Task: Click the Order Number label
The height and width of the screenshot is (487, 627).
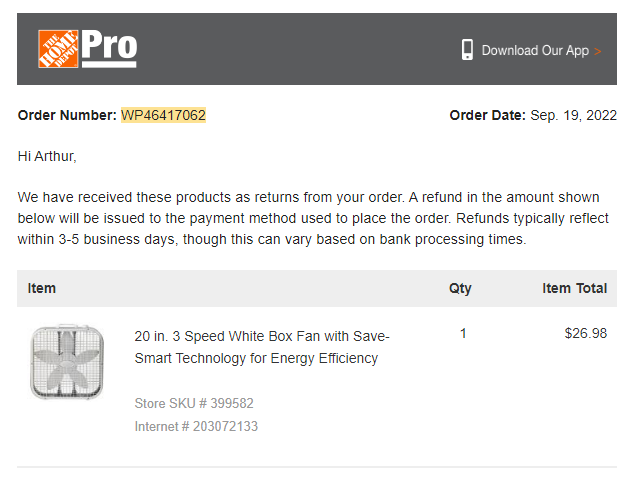Action: 67,115
